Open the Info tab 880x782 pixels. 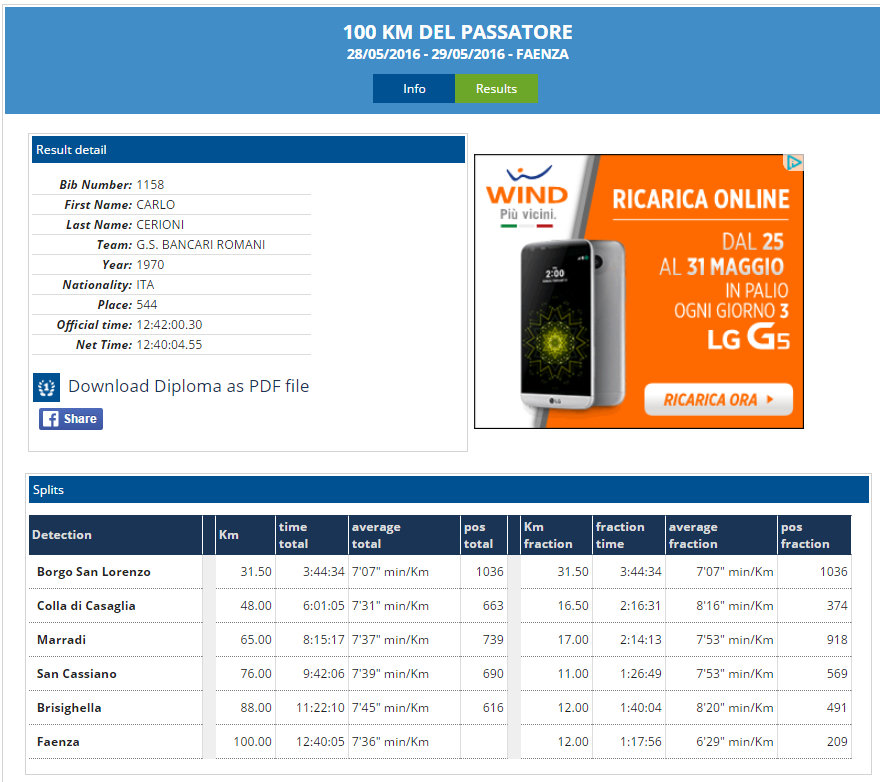pos(414,89)
